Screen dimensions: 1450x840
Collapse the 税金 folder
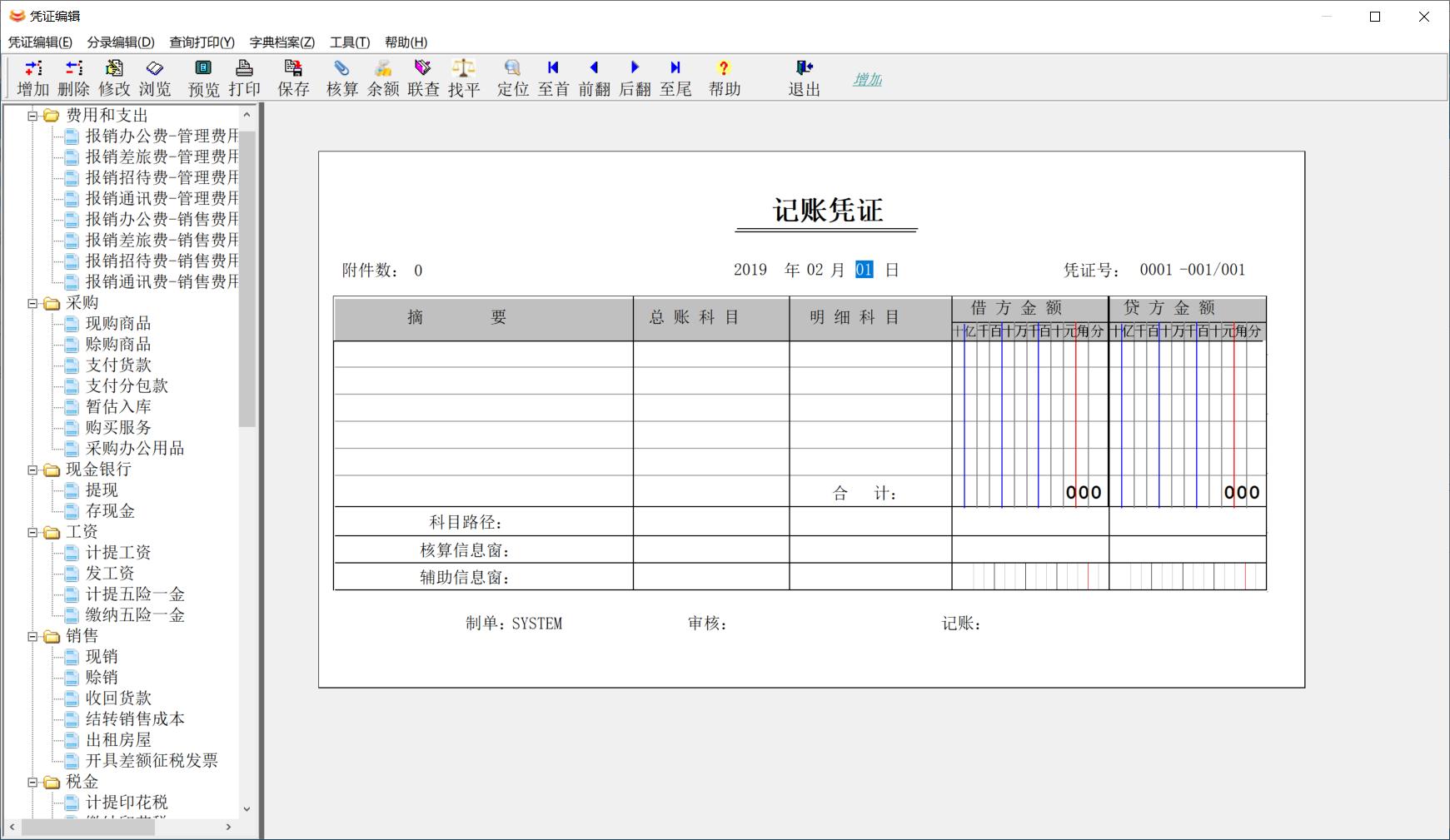[x=33, y=782]
